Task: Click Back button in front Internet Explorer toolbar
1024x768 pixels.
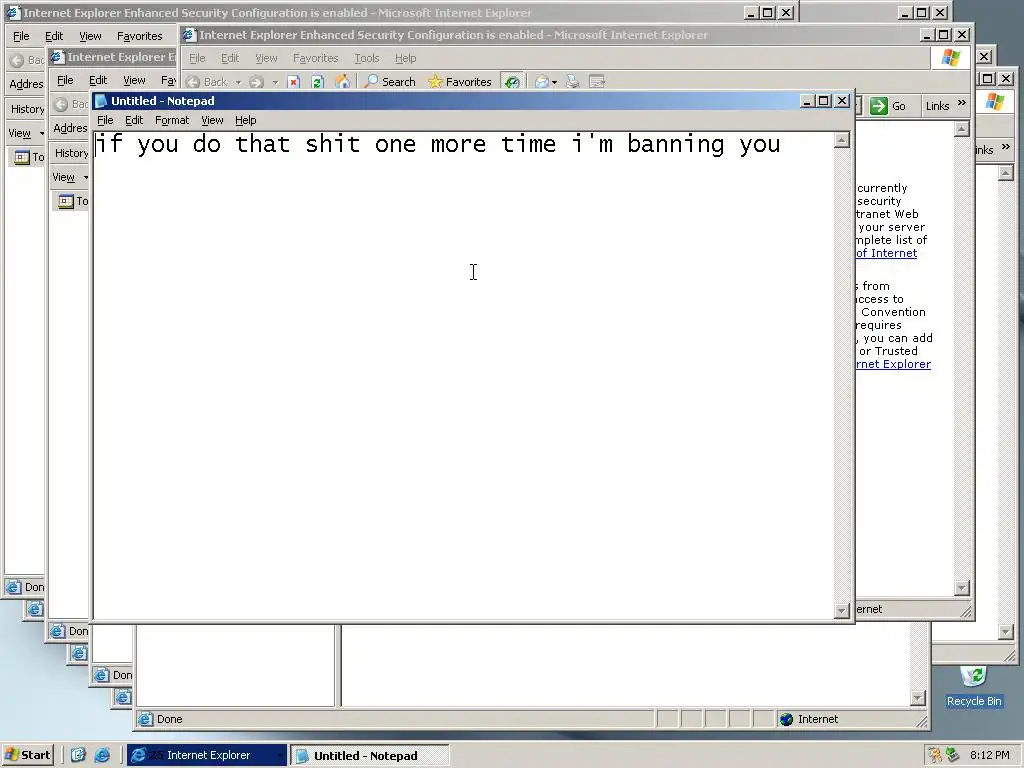Action: click(207, 82)
